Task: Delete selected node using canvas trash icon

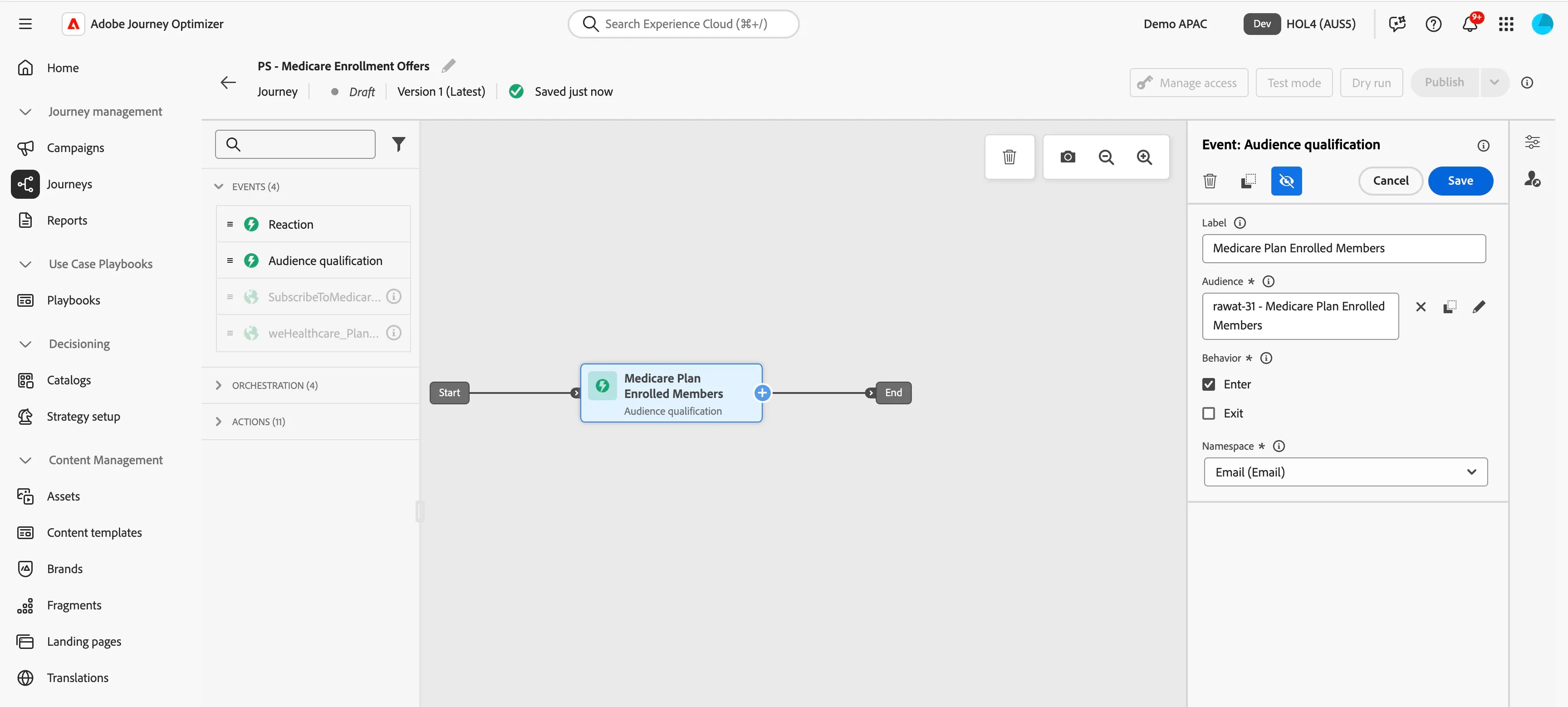Action: 1009,157
